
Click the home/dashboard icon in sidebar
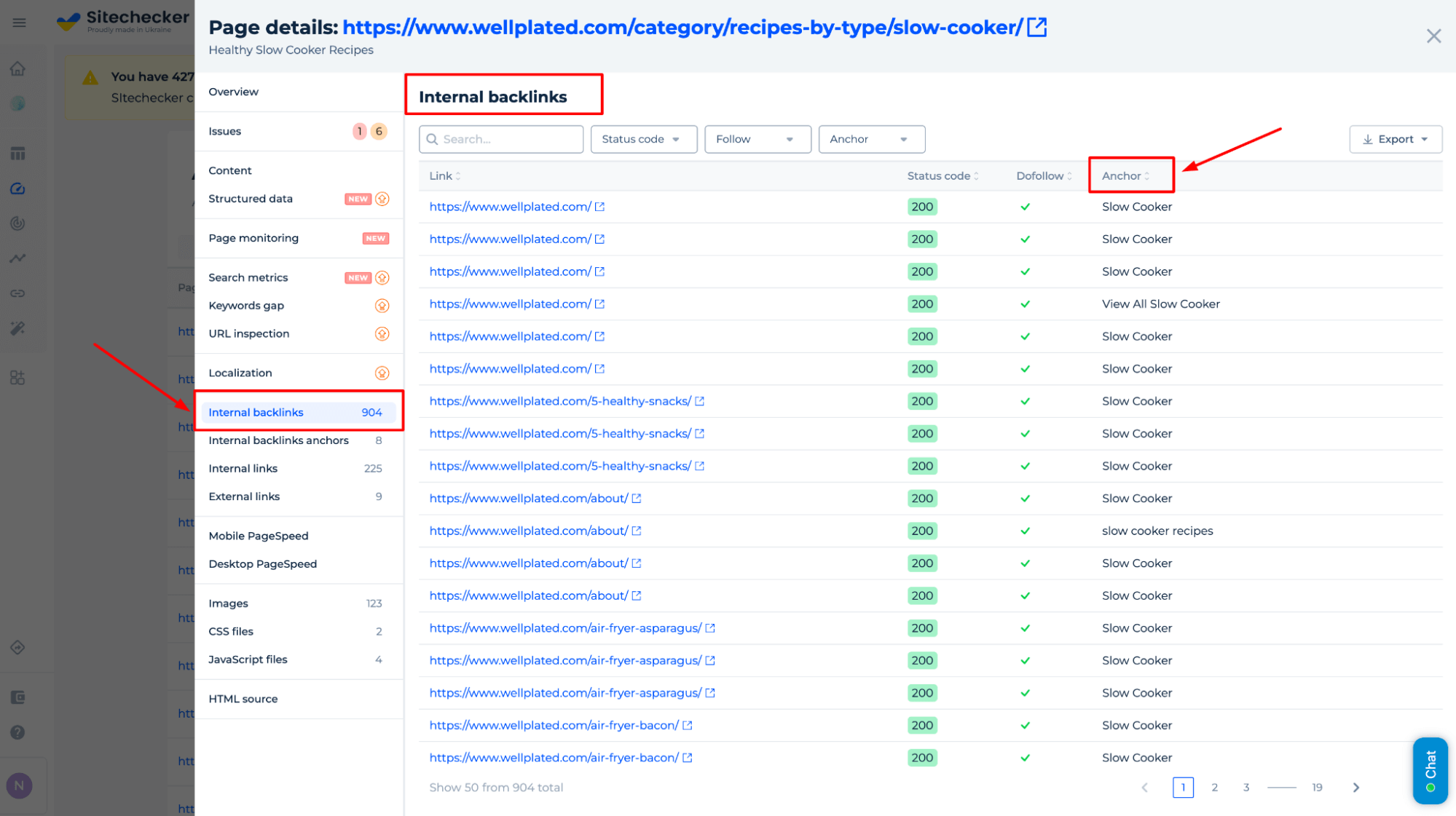(21, 68)
